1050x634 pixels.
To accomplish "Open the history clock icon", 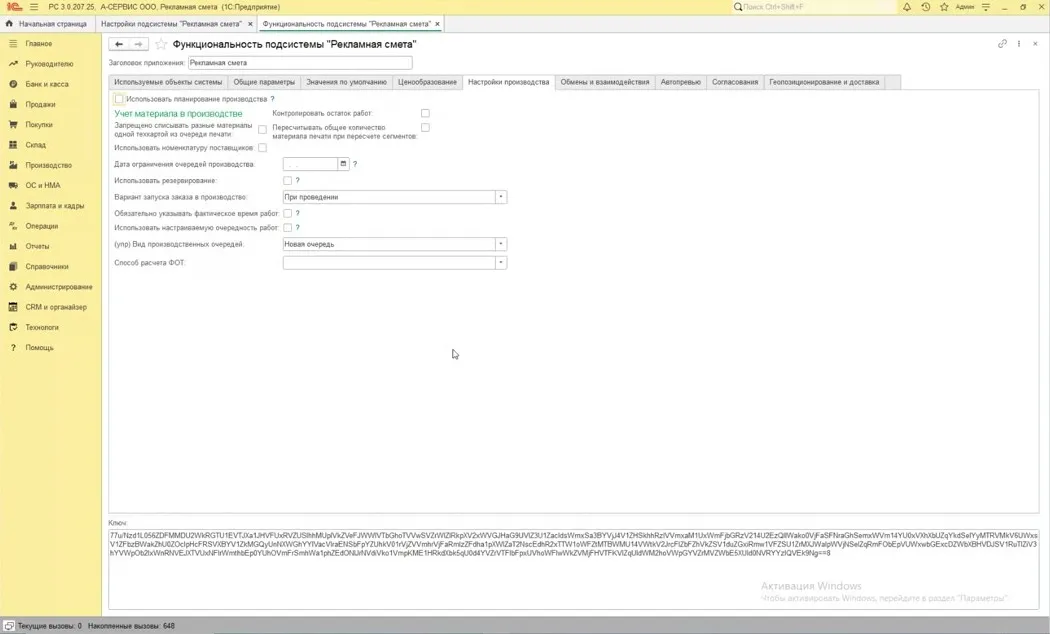I will [925, 7].
